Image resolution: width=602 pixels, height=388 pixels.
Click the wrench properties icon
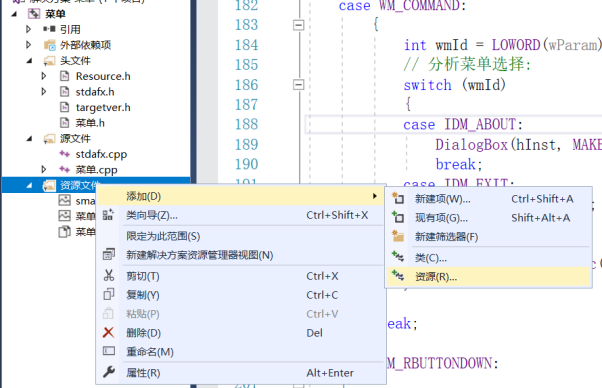pyautogui.click(x=109, y=371)
